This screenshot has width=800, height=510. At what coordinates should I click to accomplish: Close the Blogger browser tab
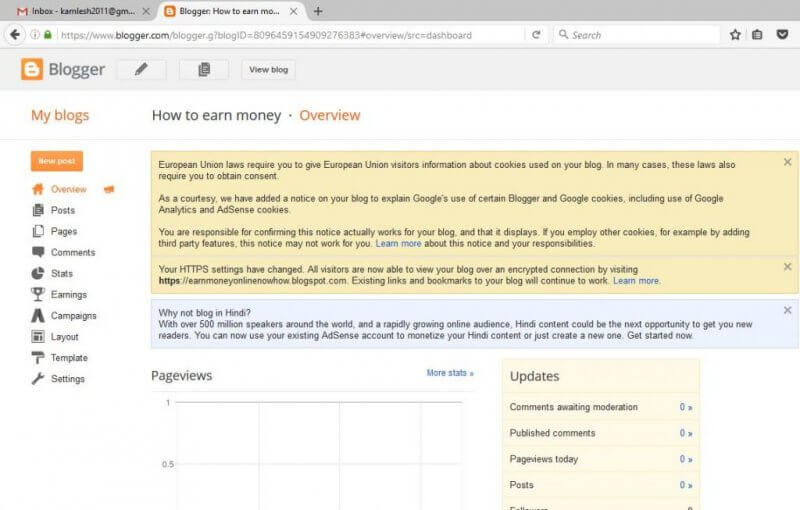coord(293,11)
